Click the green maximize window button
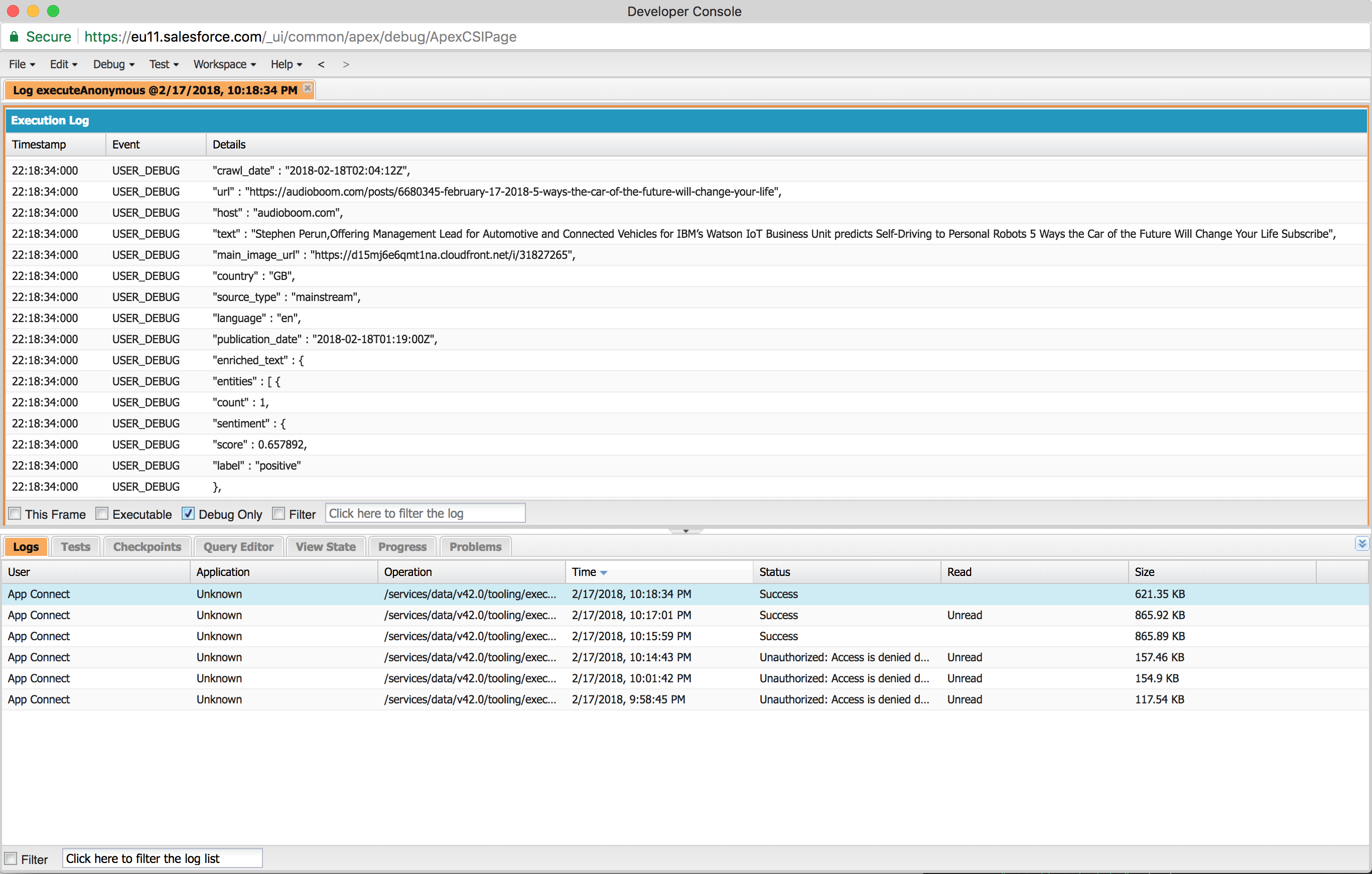Image resolution: width=1372 pixels, height=874 pixels. pos(53,11)
